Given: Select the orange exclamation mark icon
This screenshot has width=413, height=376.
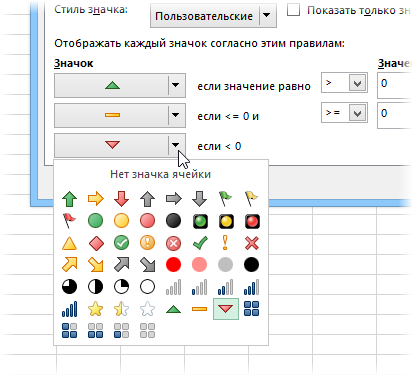Looking at the screenshot, I should pos(225,242).
